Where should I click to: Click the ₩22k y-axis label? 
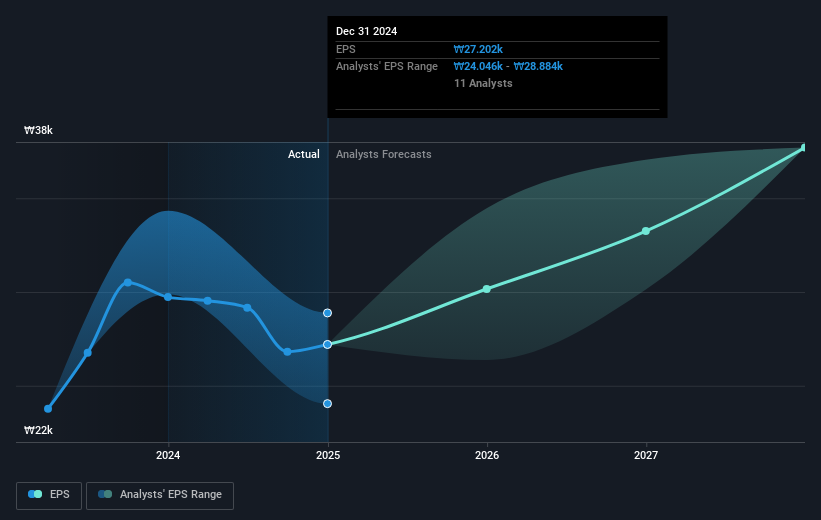tap(38, 430)
